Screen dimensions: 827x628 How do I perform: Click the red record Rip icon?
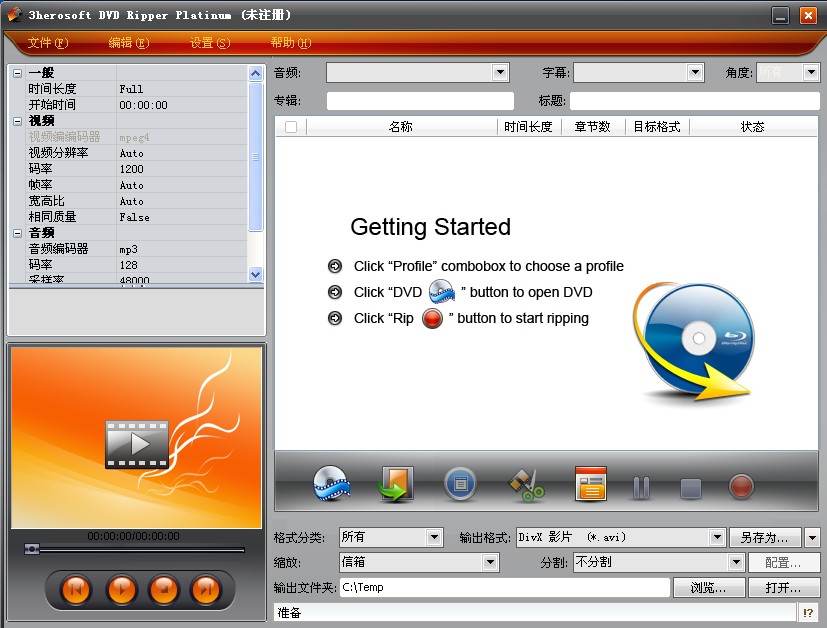(740, 486)
